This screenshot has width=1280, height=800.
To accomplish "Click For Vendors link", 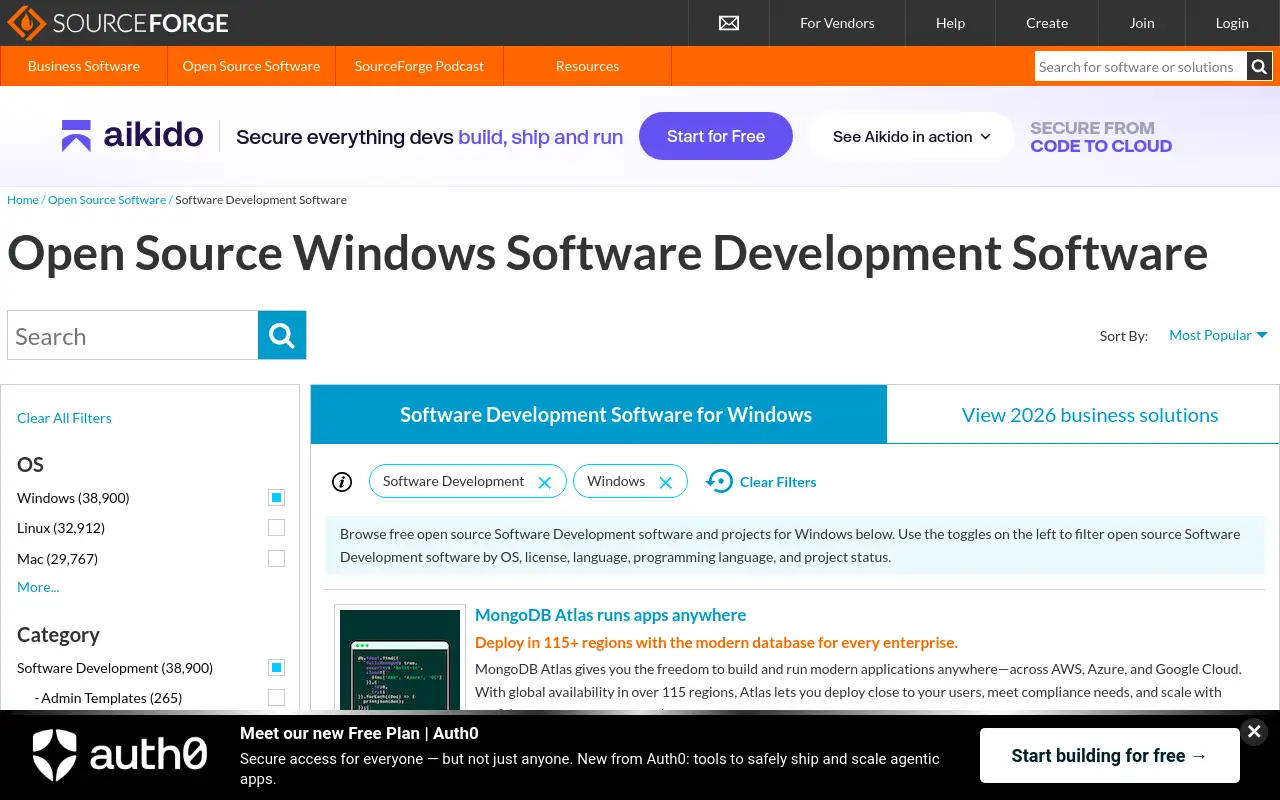I will (837, 23).
